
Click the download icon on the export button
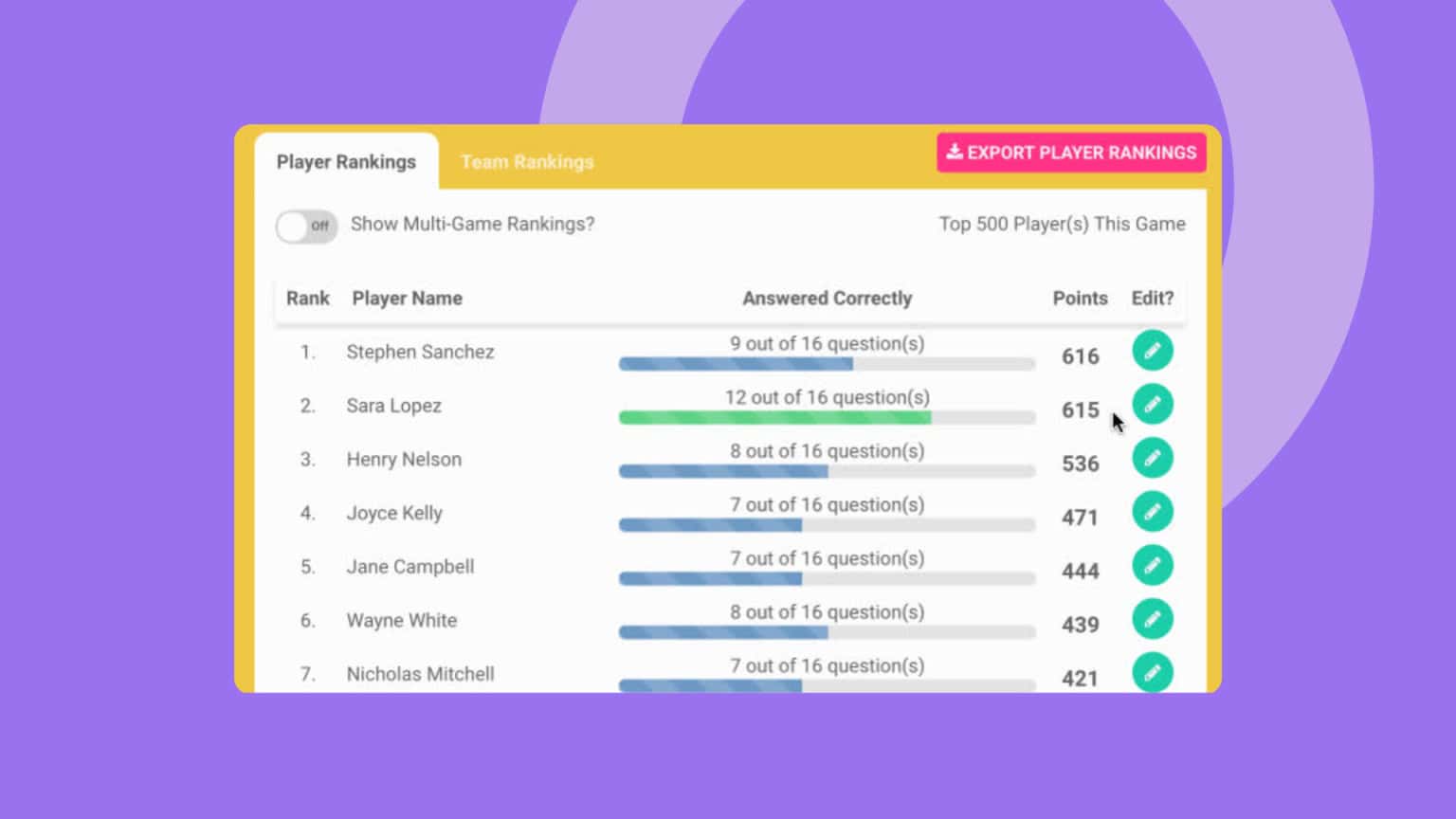(x=955, y=152)
